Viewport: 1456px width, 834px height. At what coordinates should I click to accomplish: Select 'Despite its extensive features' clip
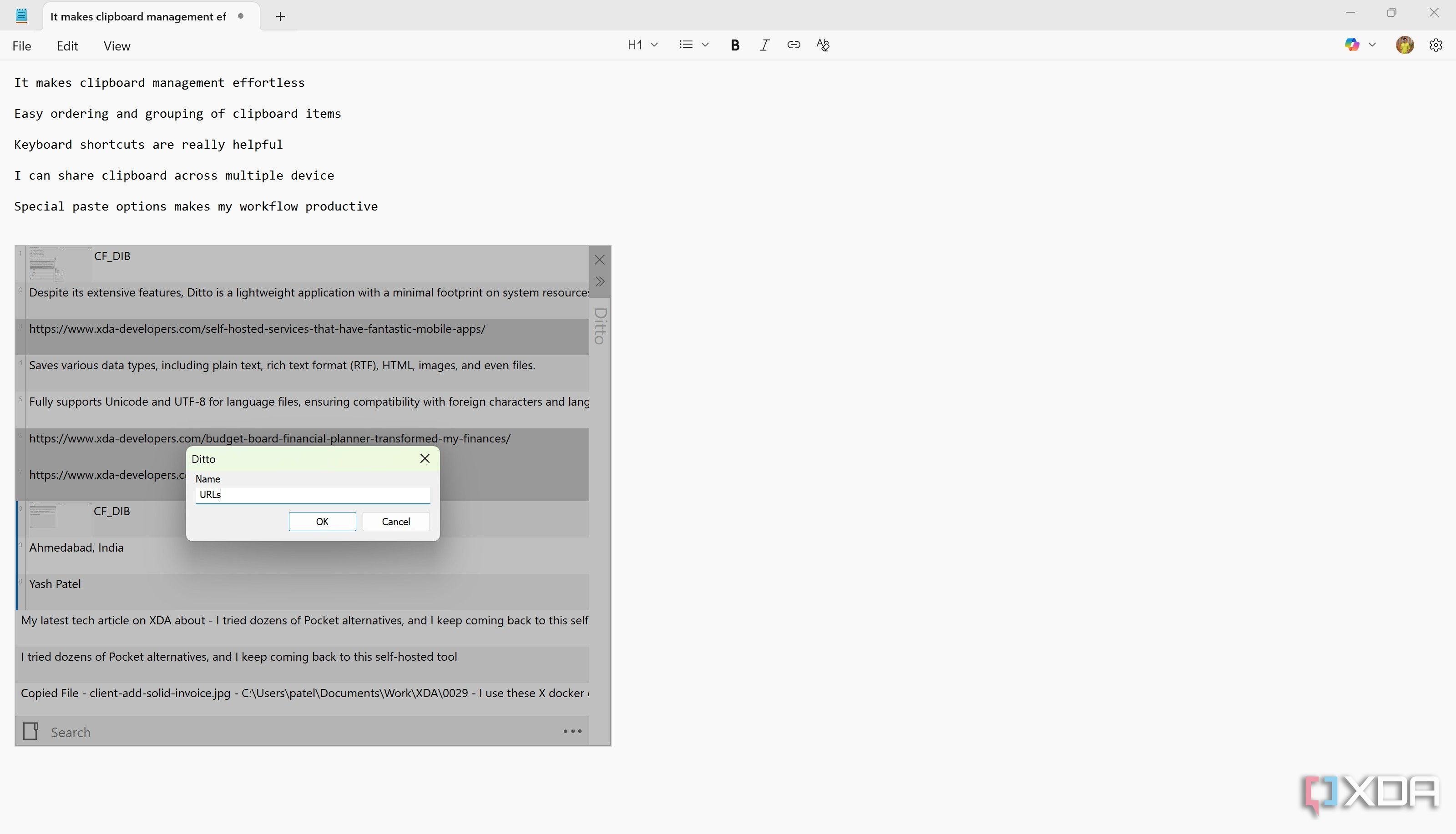coord(303,300)
